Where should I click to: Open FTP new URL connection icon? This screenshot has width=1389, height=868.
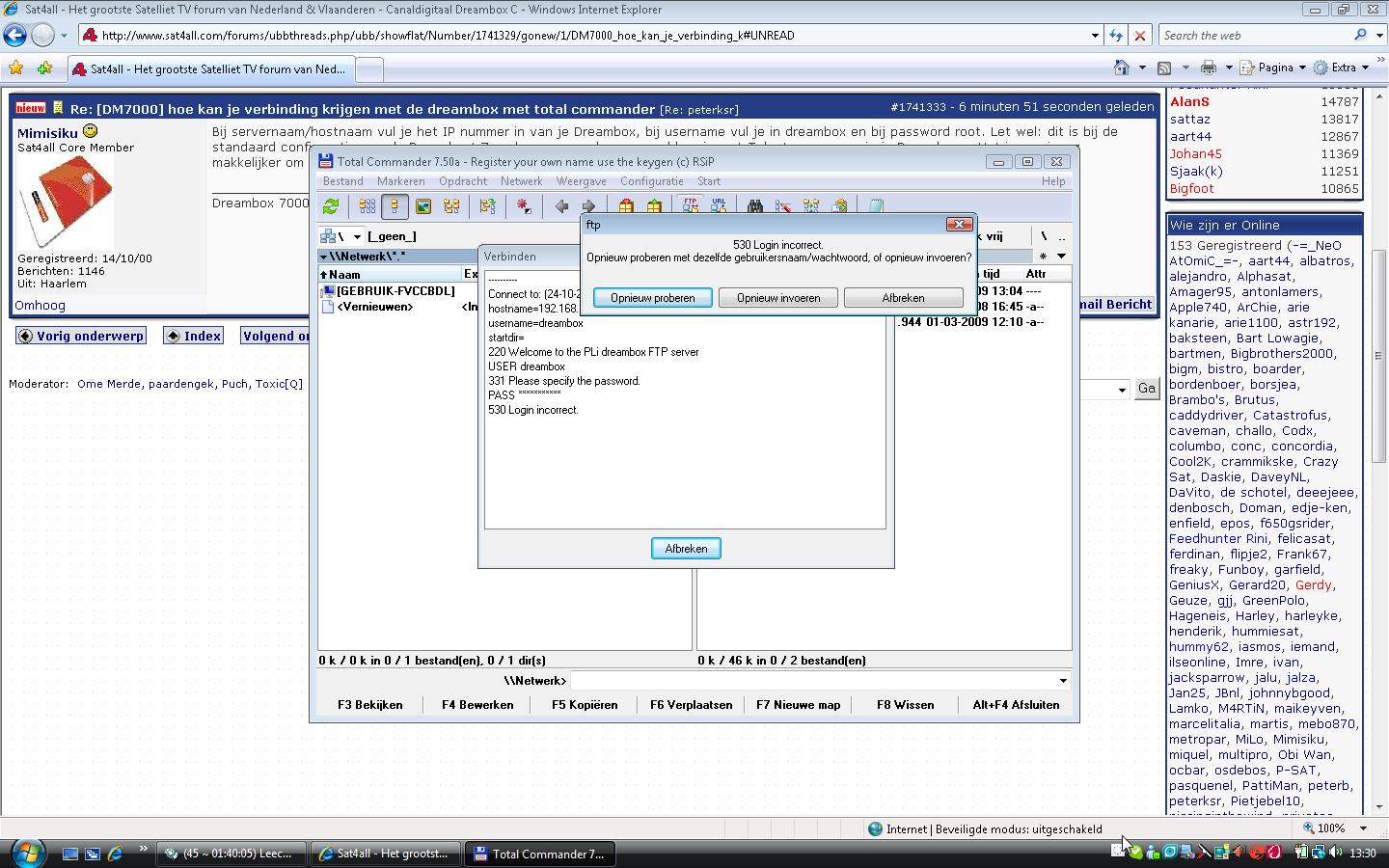tap(719, 205)
